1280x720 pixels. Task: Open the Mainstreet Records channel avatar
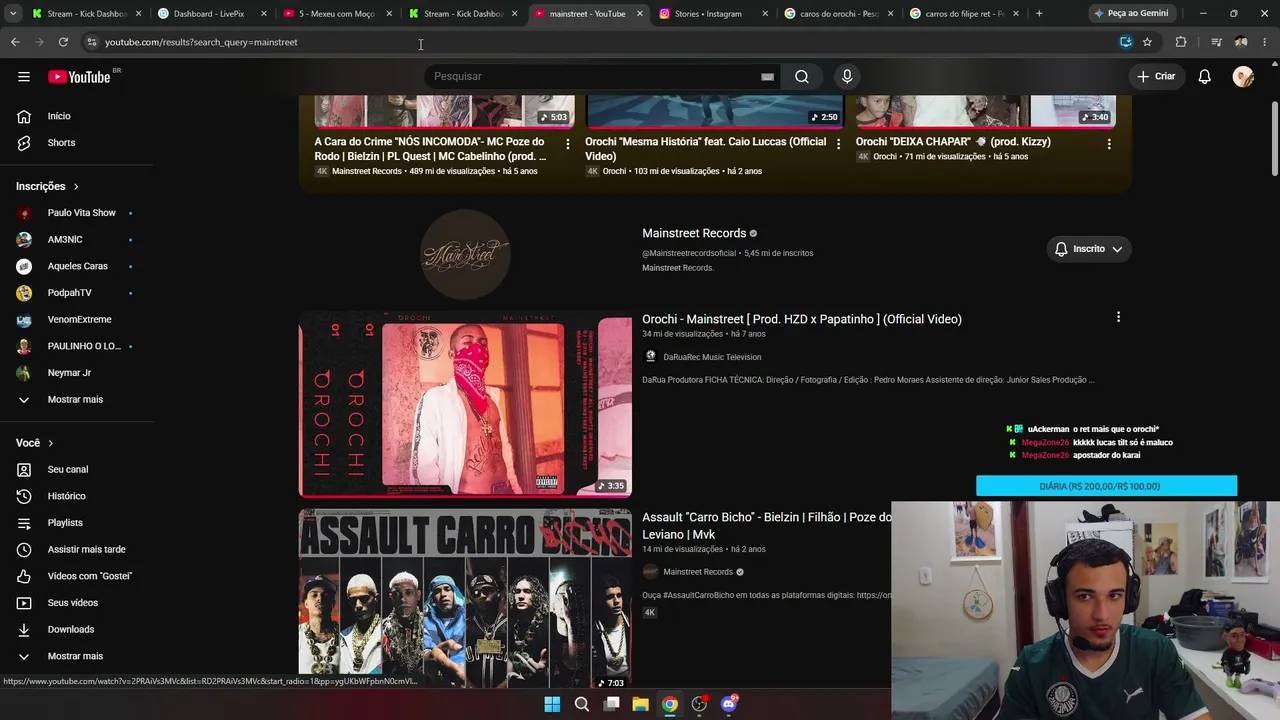[x=465, y=255]
